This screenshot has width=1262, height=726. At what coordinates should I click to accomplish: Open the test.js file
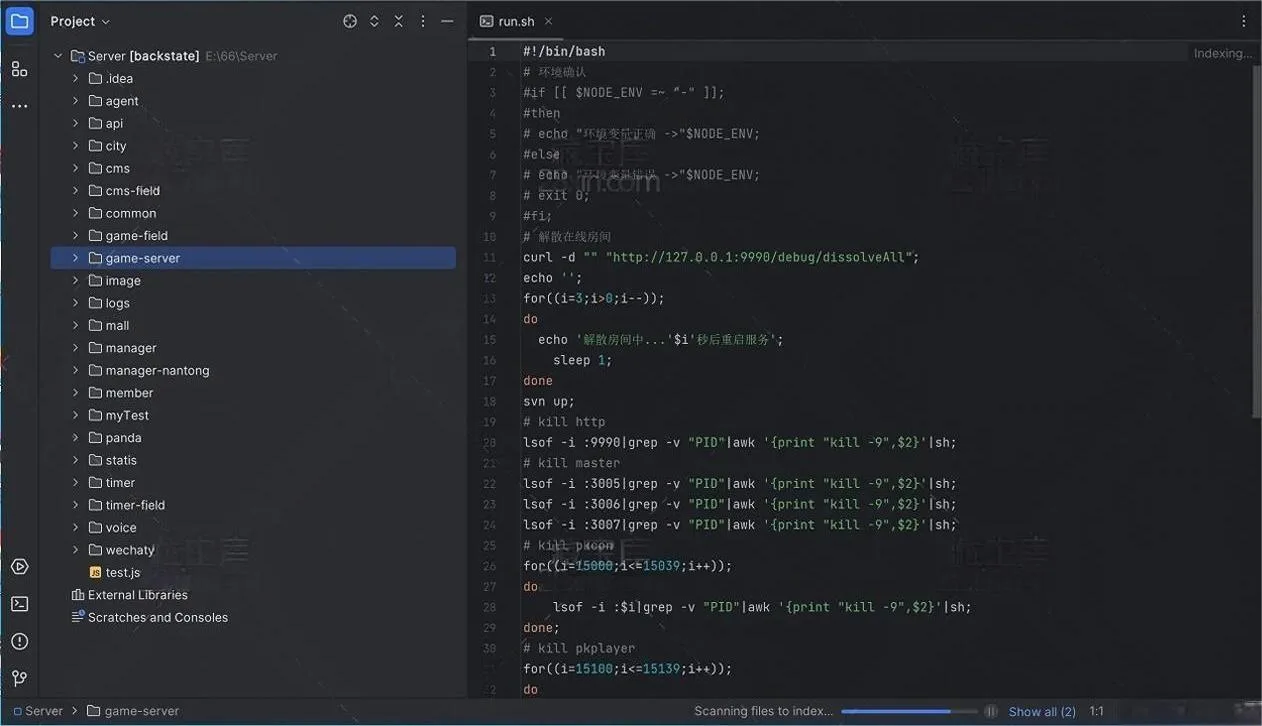pyautogui.click(x=123, y=573)
